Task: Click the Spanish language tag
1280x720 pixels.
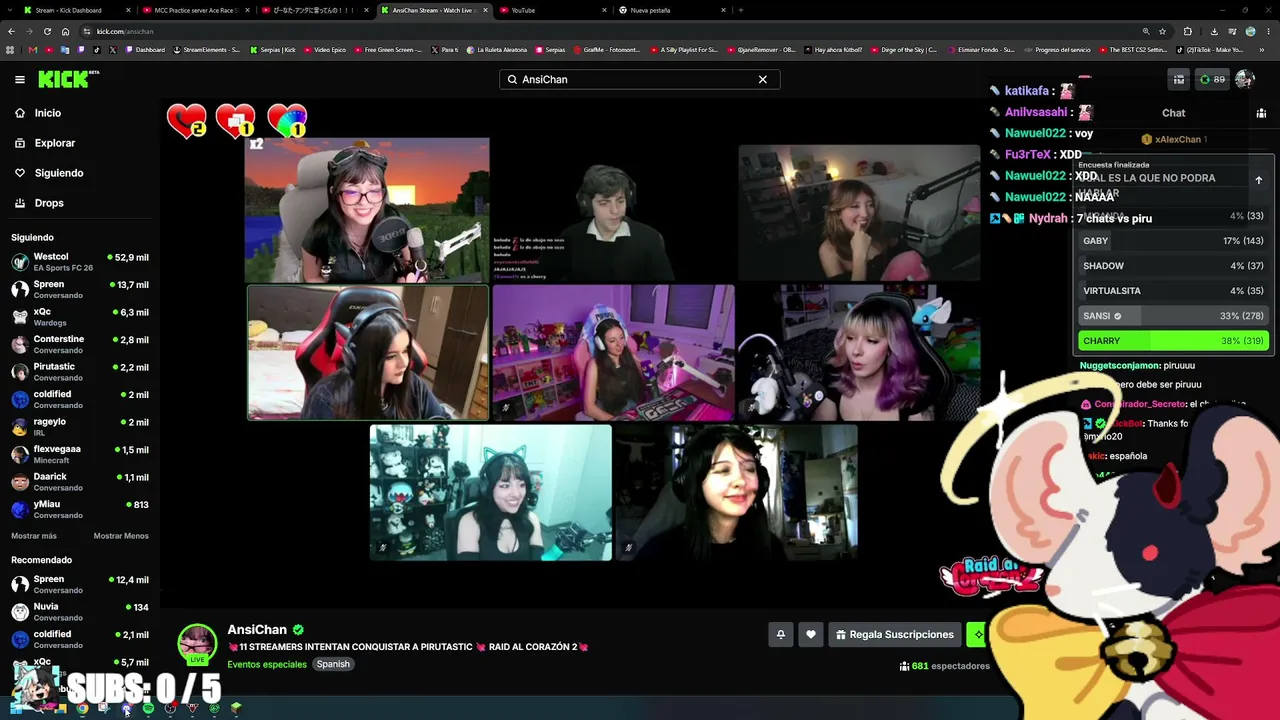Action: point(333,664)
